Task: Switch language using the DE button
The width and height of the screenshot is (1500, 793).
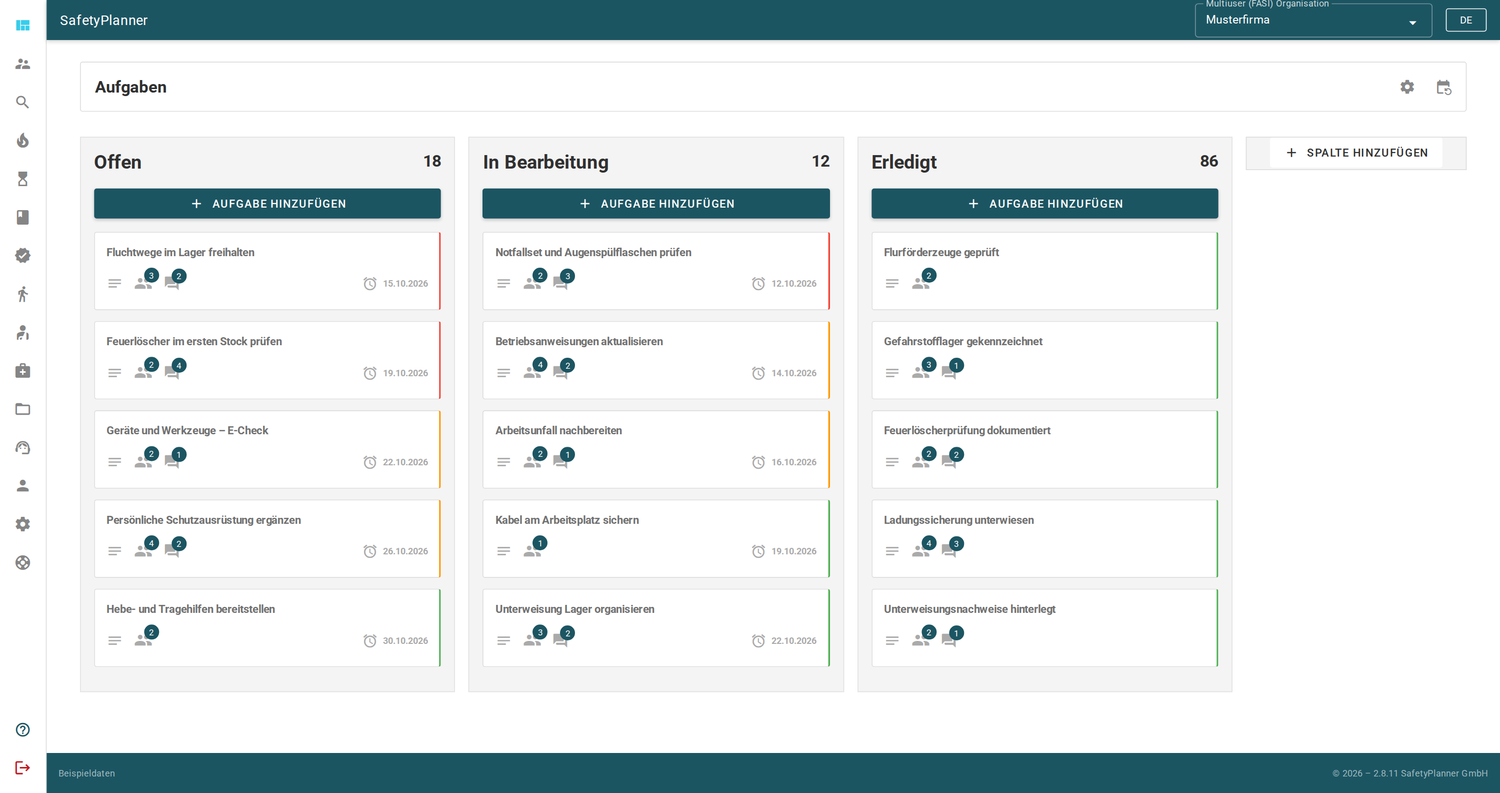Action: pyautogui.click(x=1466, y=20)
